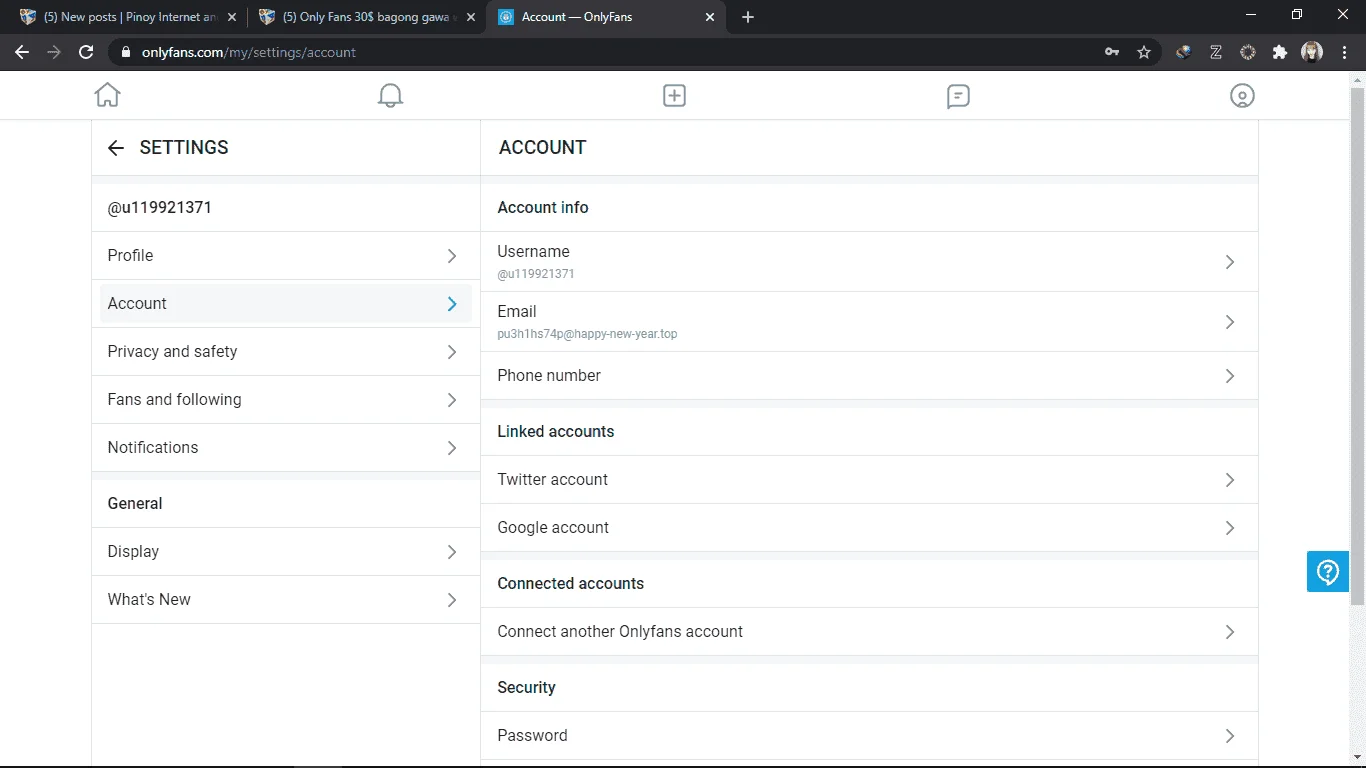Click the Chrome profile avatar
The height and width of the screenshot is (768, 1366).
1312,52
